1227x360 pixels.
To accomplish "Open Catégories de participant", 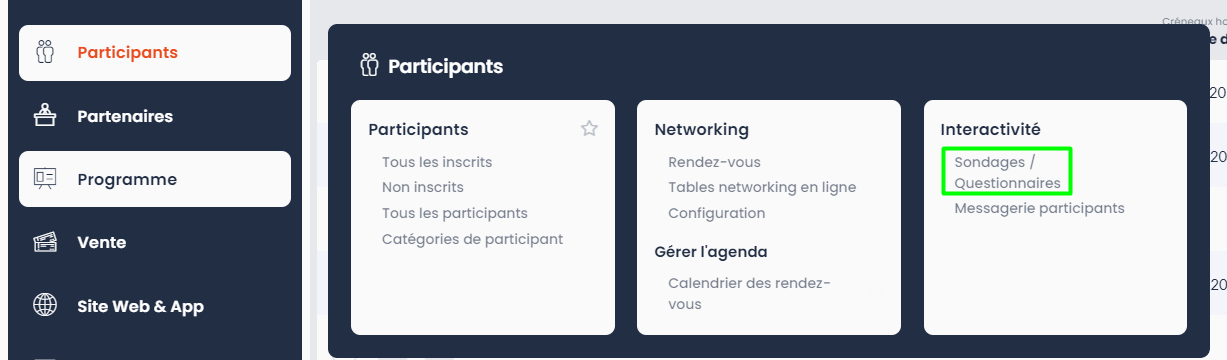I will [x=472, y=239].
